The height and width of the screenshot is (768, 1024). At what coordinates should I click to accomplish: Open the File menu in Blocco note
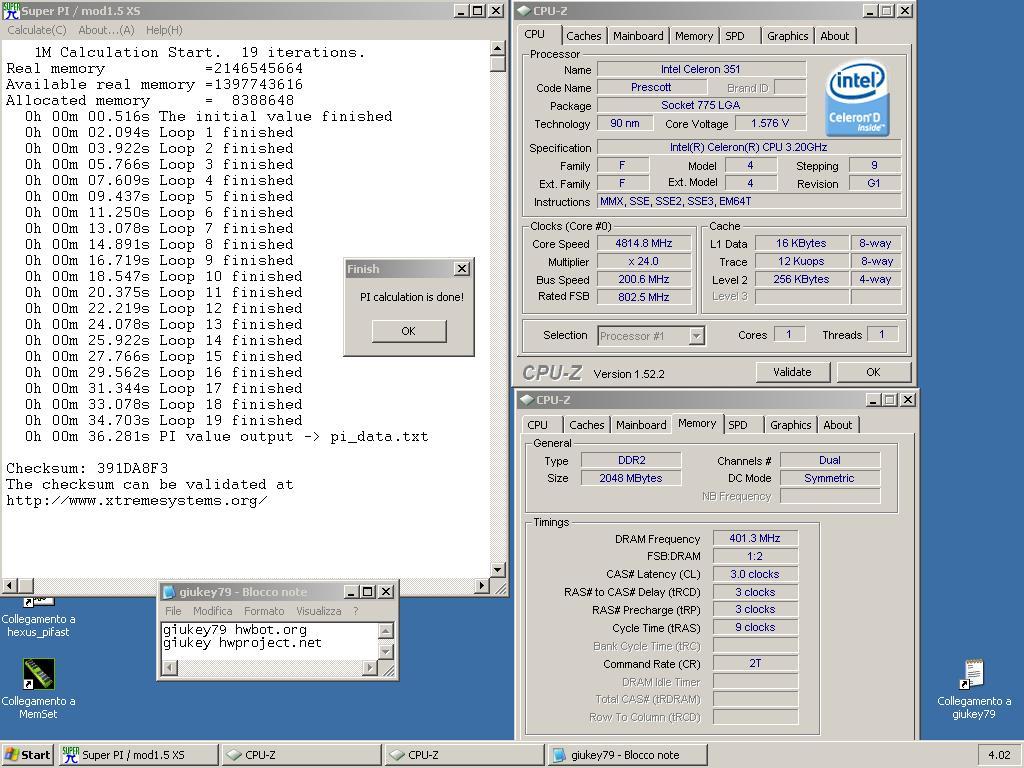pyautogui.click(x=173, y=611)
